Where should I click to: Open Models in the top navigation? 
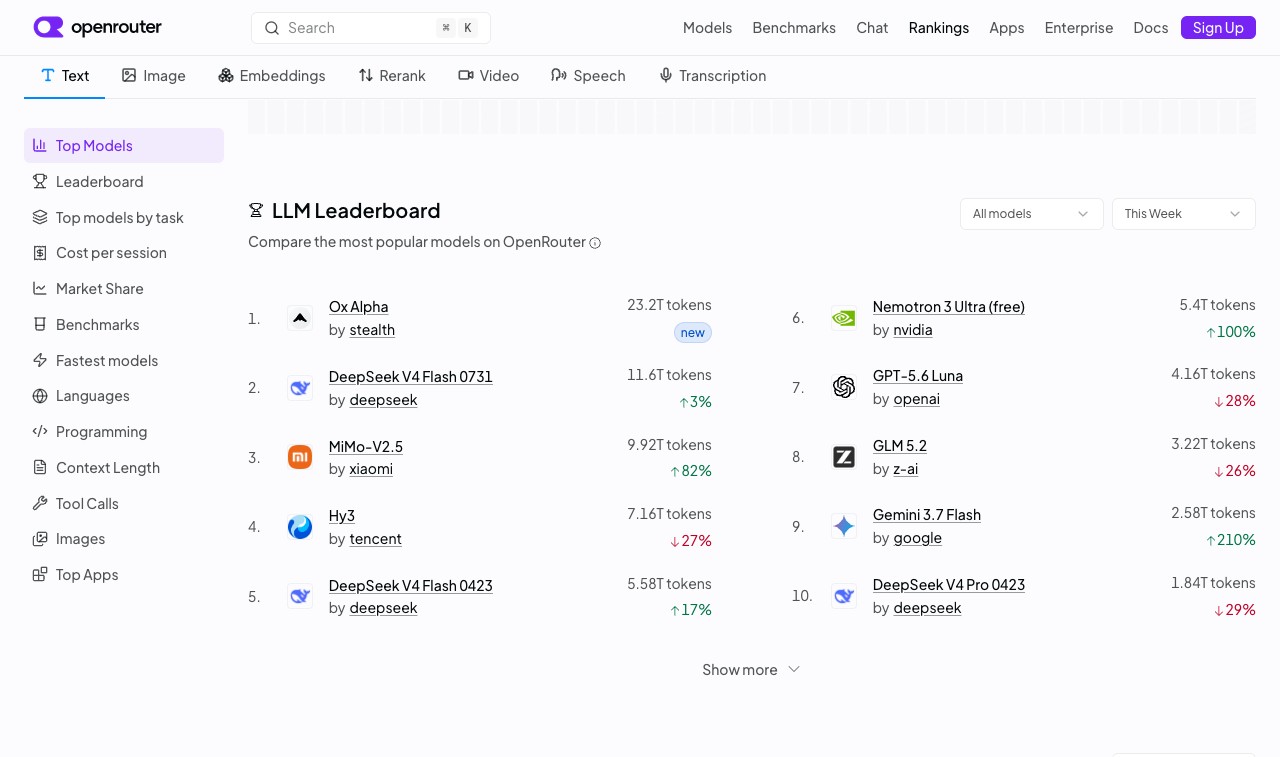(x=707, y=28)
